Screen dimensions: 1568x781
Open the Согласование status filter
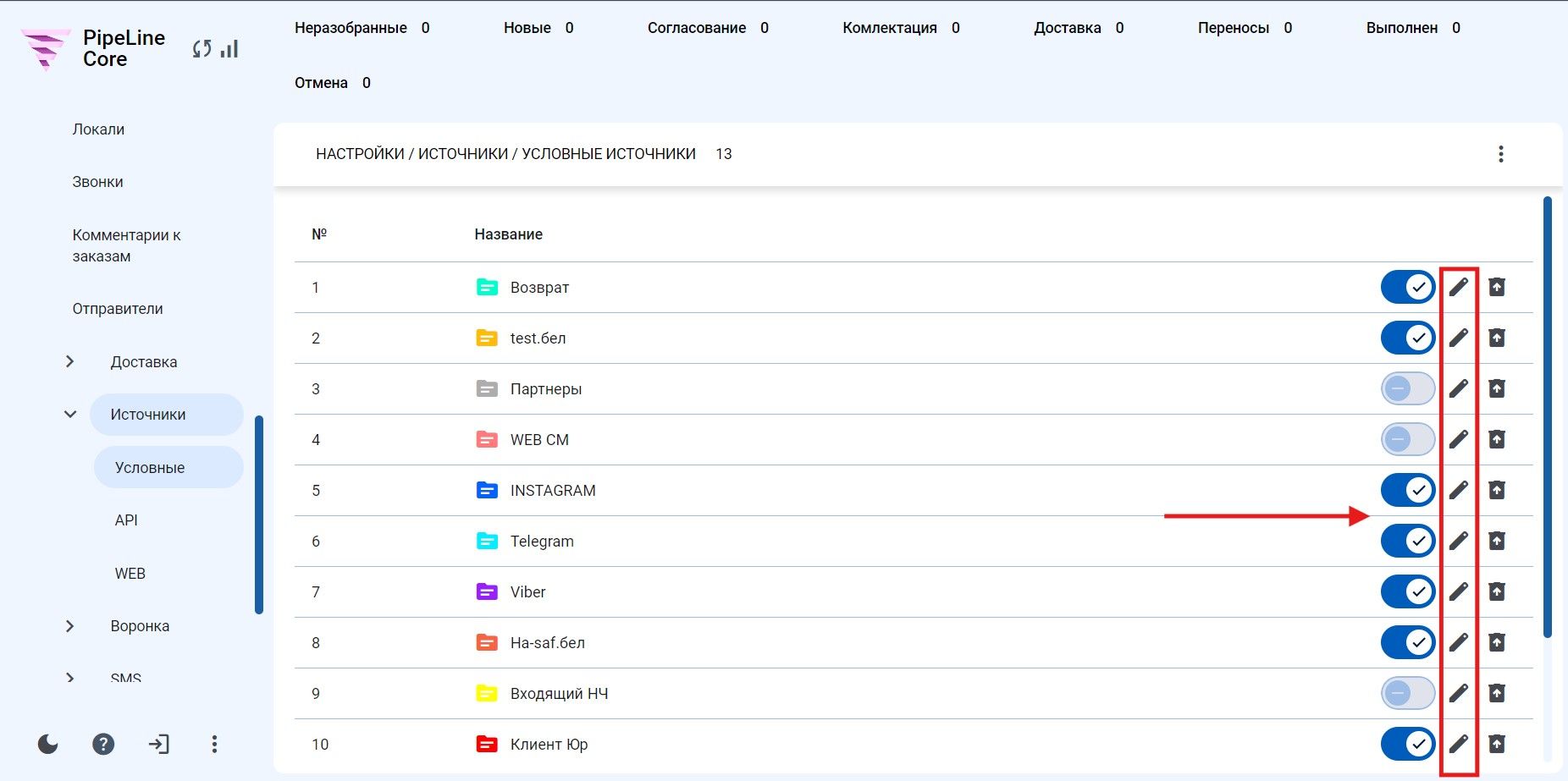tap(708, 28)
